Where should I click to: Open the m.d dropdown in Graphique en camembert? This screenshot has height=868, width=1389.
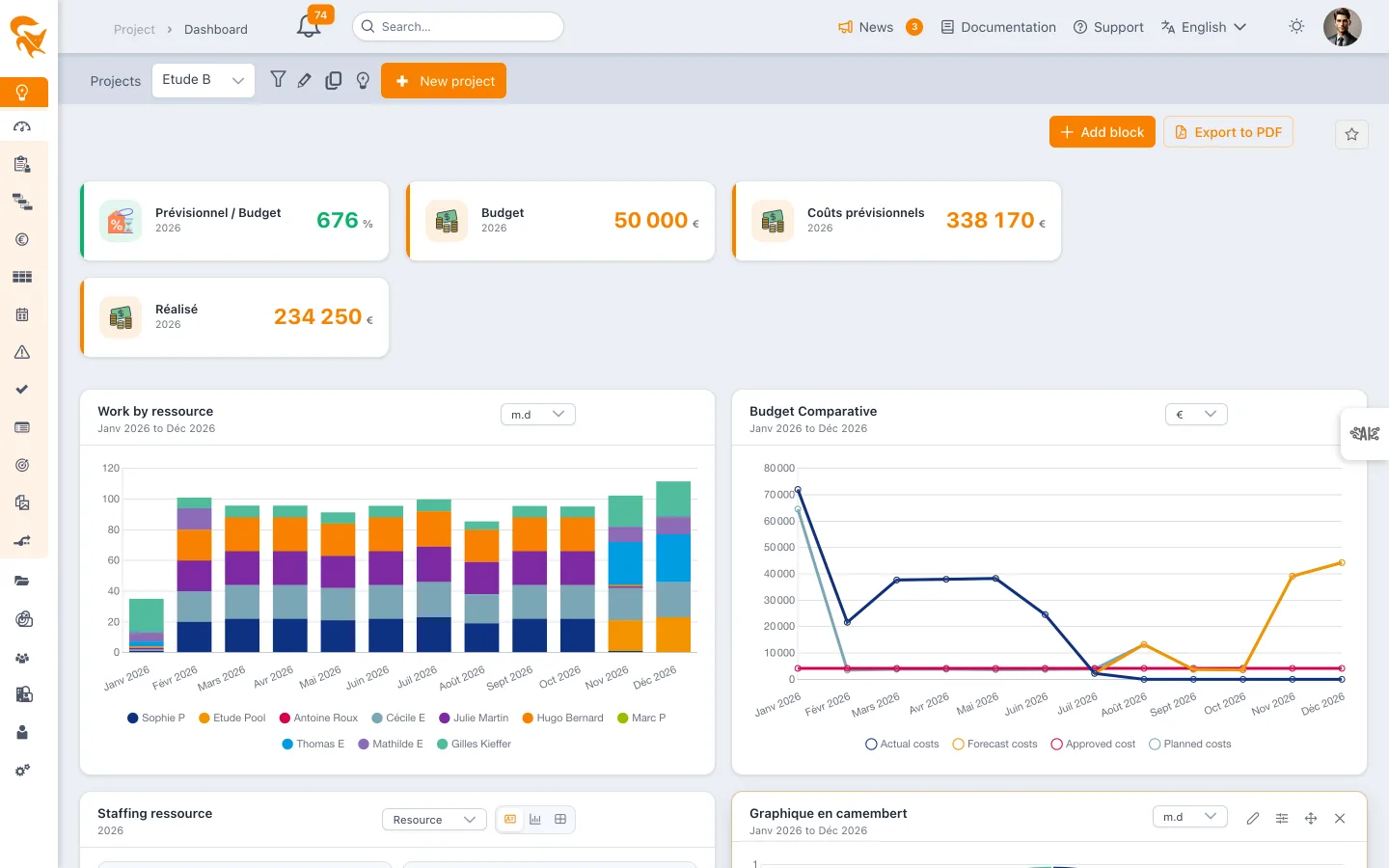tap(1190, 816)
